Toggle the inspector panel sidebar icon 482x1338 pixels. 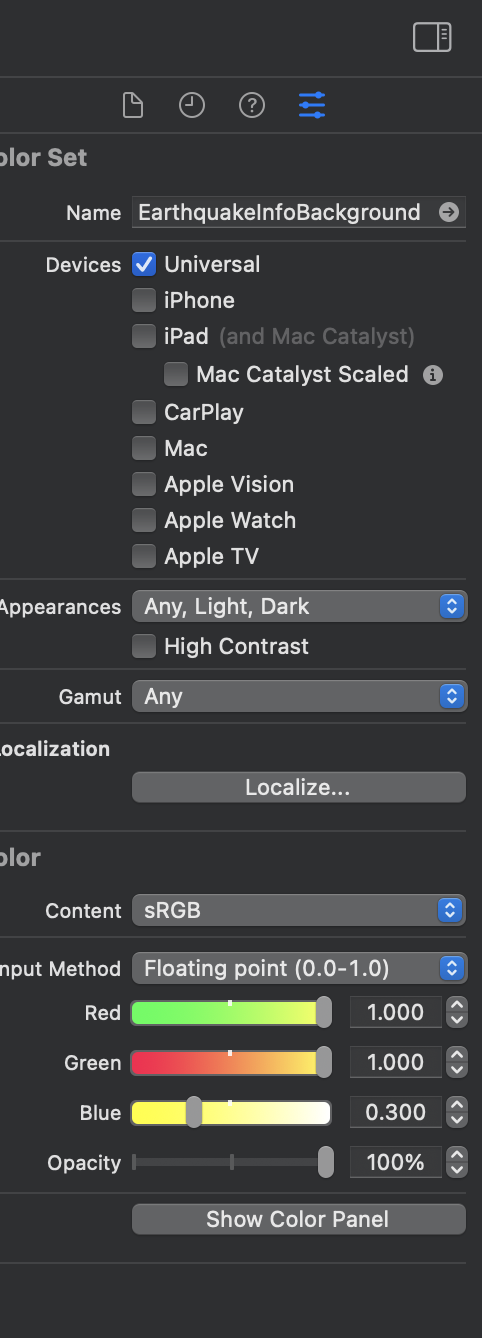tap(432, 38)
